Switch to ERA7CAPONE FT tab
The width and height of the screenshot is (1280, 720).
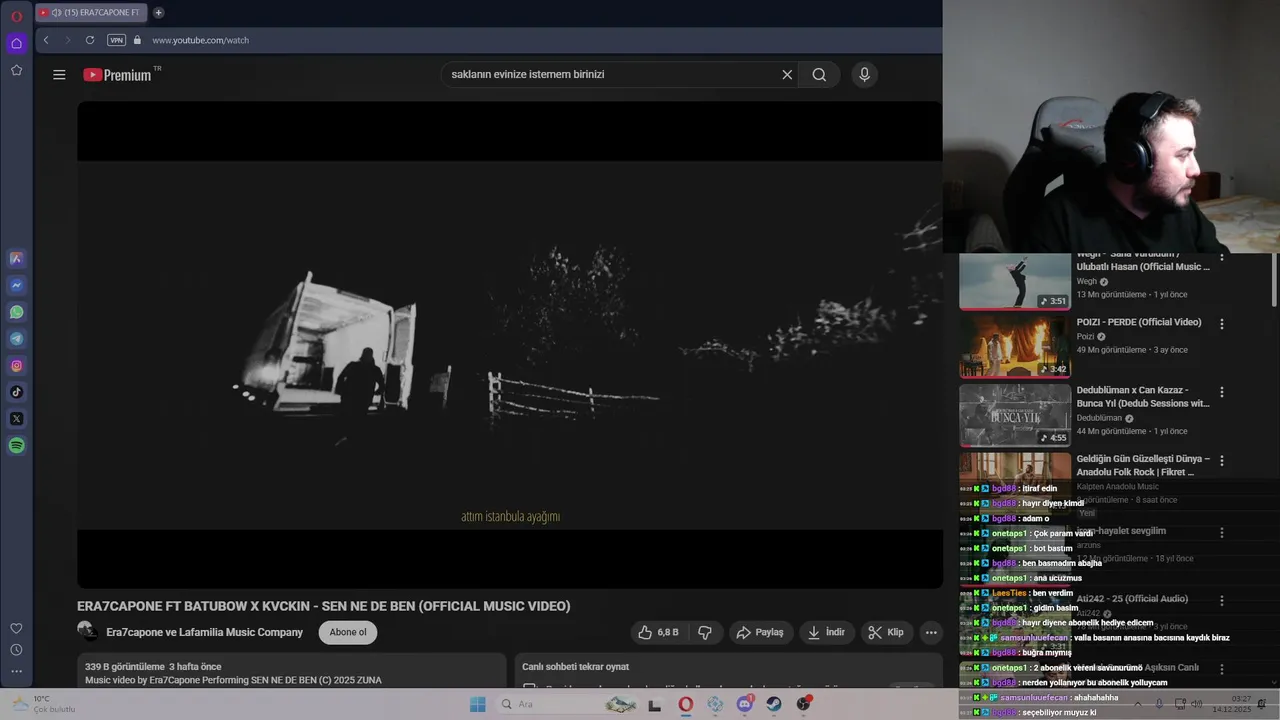(x=91, y=12)
